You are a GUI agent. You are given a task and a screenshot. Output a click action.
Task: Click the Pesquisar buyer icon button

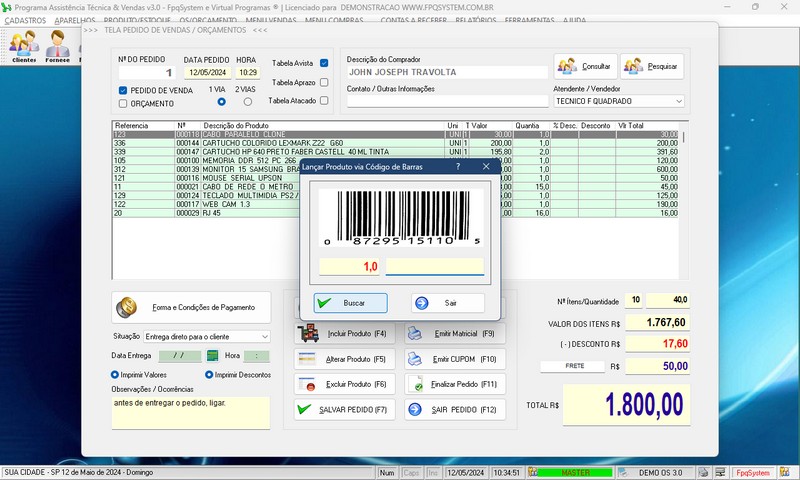(651, 67)
